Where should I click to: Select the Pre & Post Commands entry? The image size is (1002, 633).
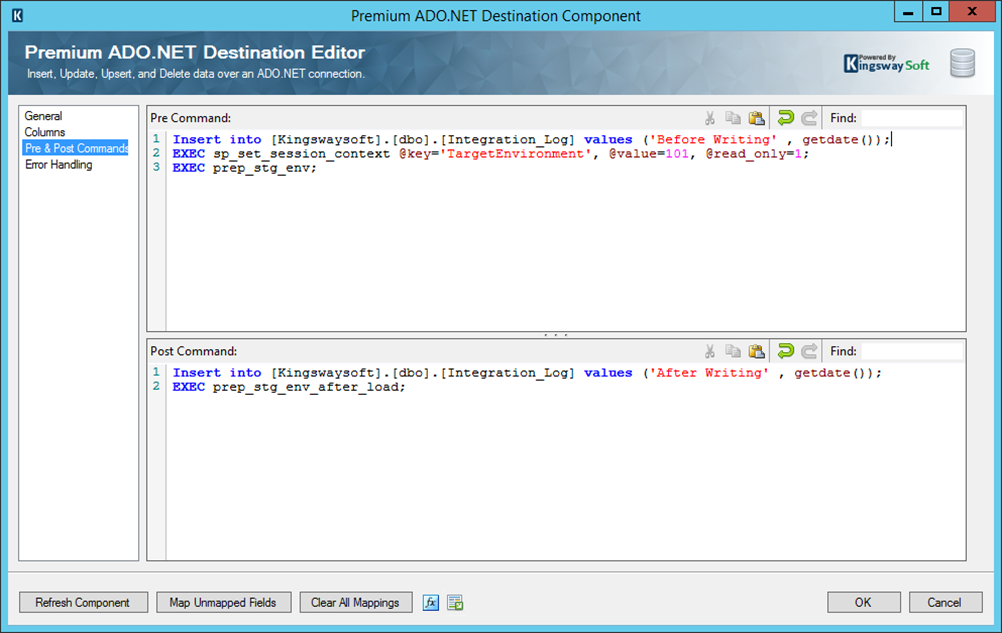[x=76, y=148]
